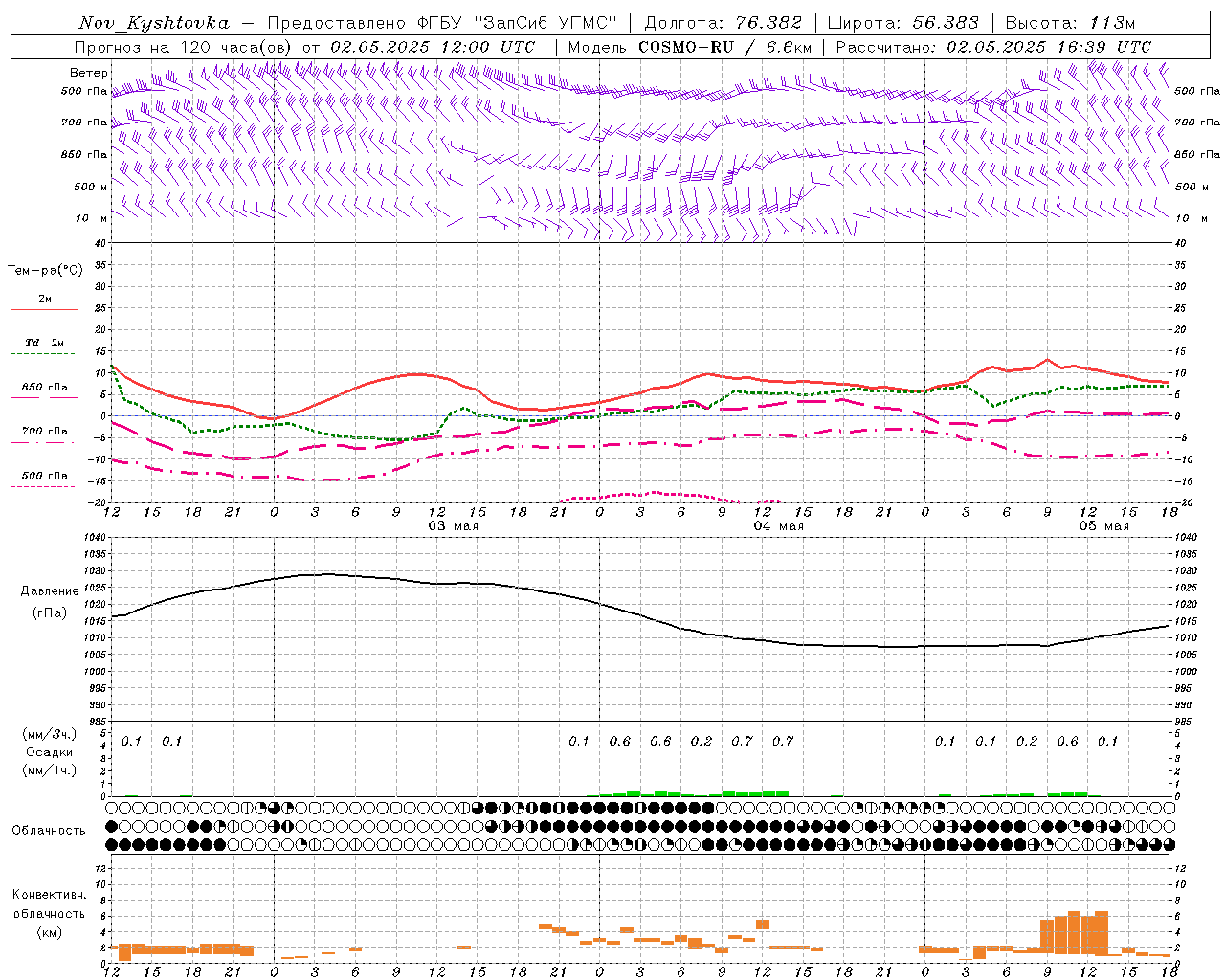
Task: Click '10 м' label left of wind panel
Action: click(x=92, y=218)
